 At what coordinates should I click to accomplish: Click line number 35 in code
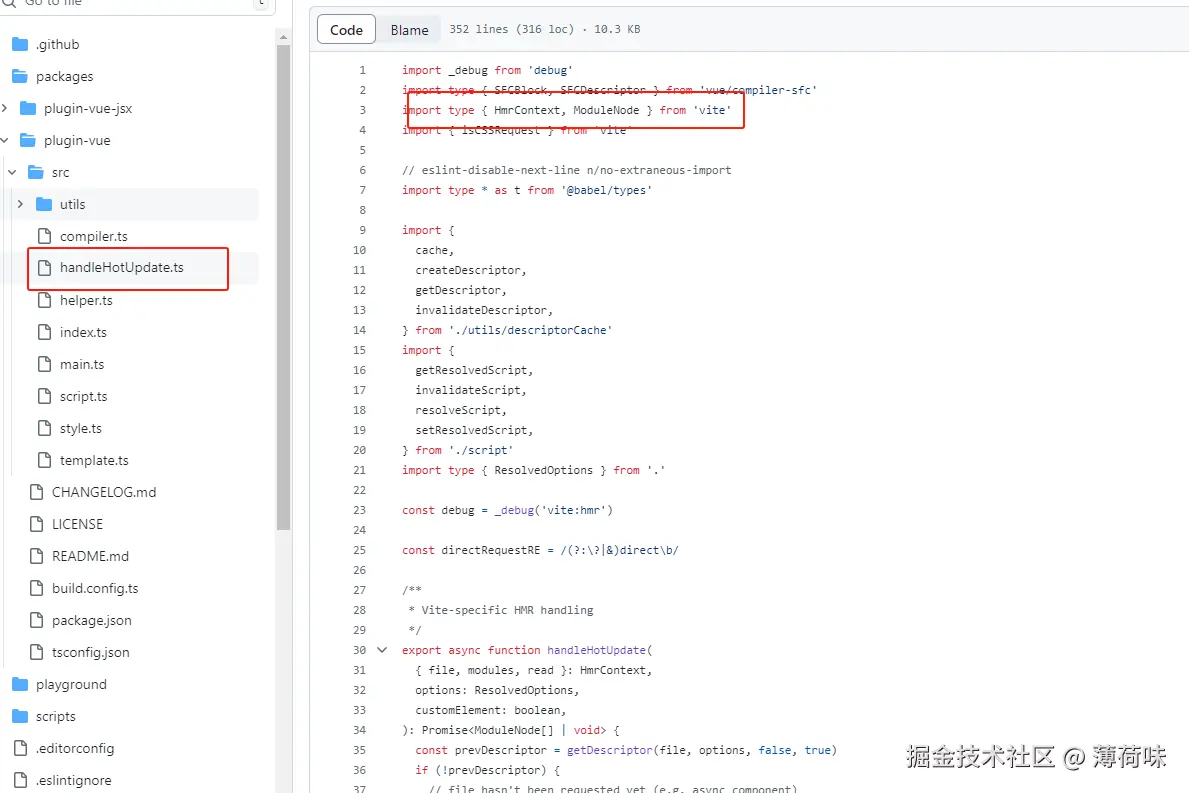click(359, 750)
